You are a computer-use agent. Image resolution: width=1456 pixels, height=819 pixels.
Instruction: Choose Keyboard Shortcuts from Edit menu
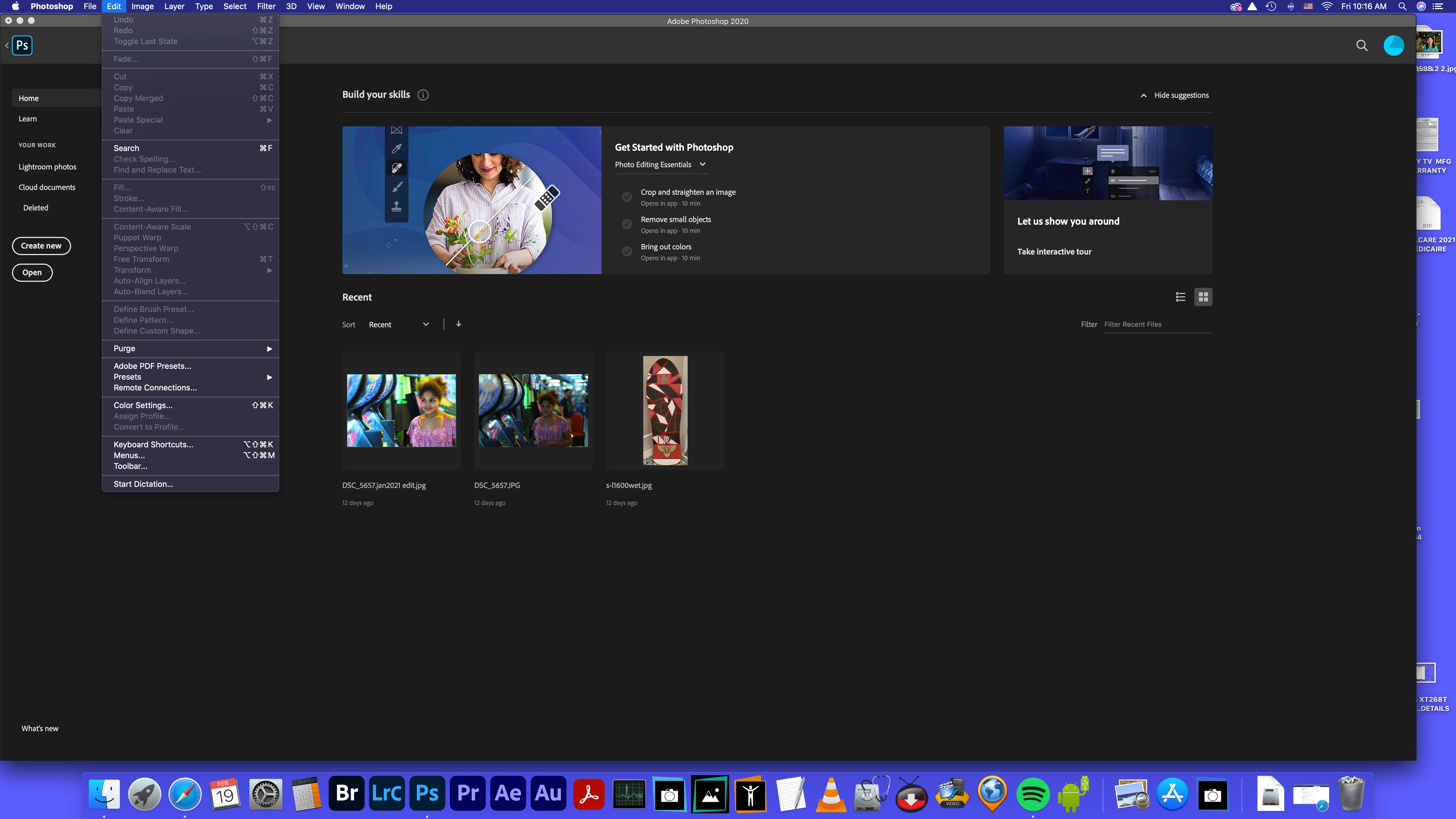coord(153,444)
